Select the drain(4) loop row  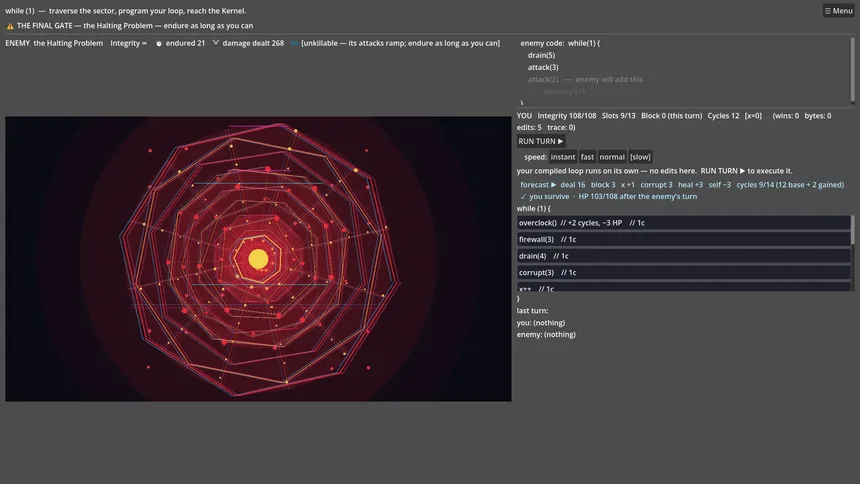[x=683, y=256]
